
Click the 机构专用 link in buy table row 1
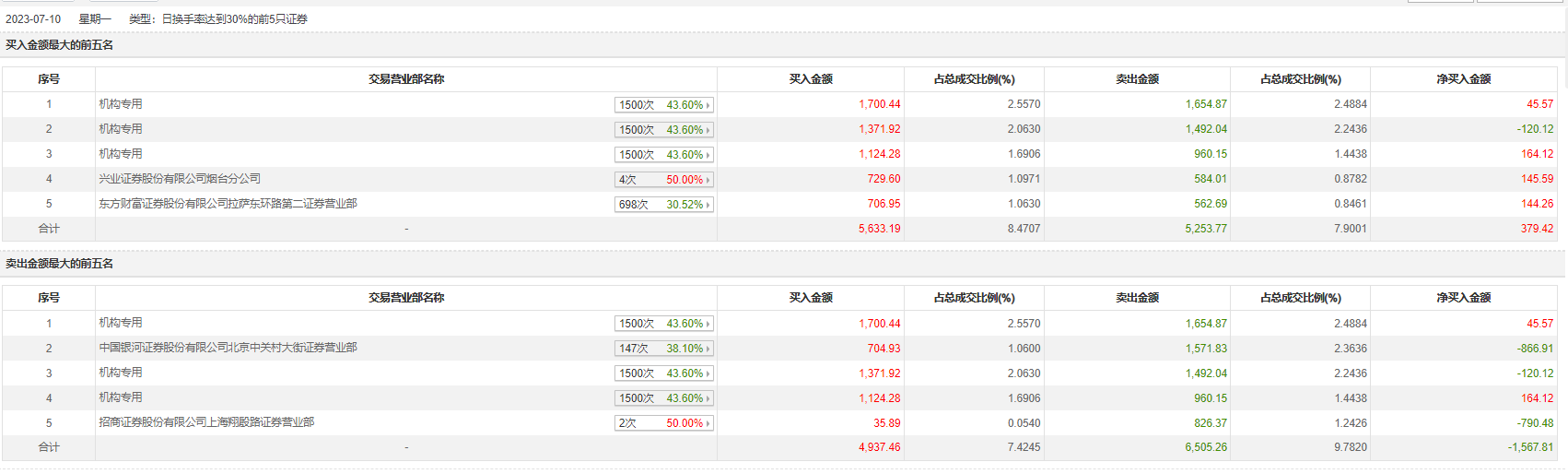pyautogui.click(x=121, y=104)
